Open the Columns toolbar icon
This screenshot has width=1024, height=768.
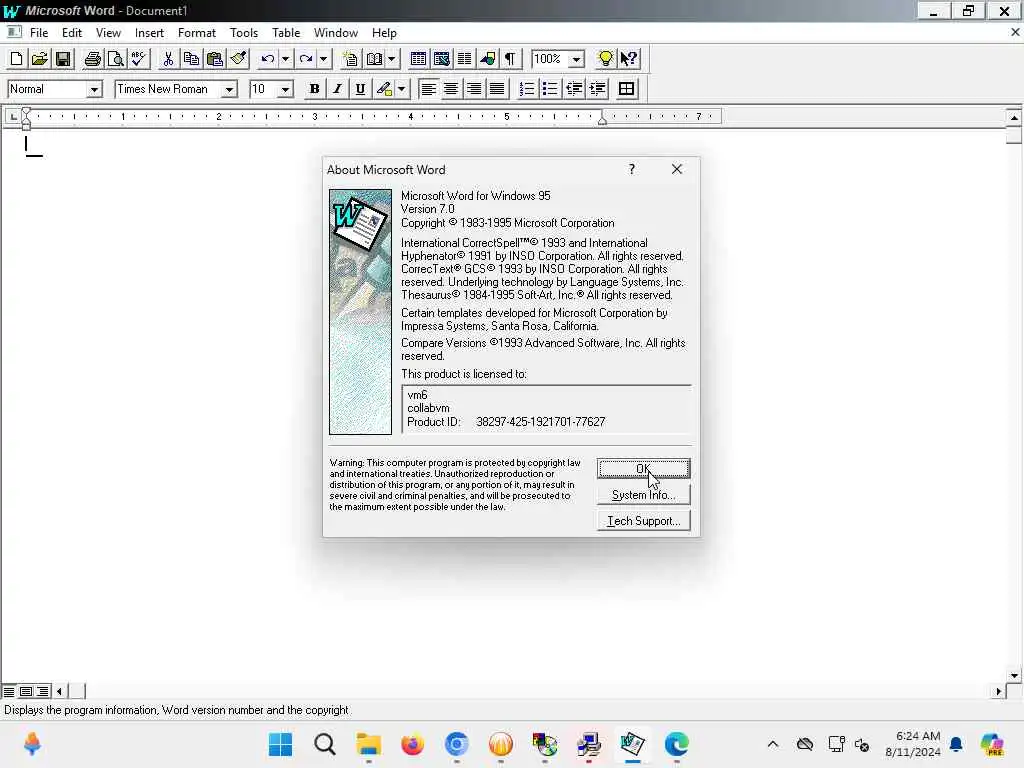click(x=464, y=59)
